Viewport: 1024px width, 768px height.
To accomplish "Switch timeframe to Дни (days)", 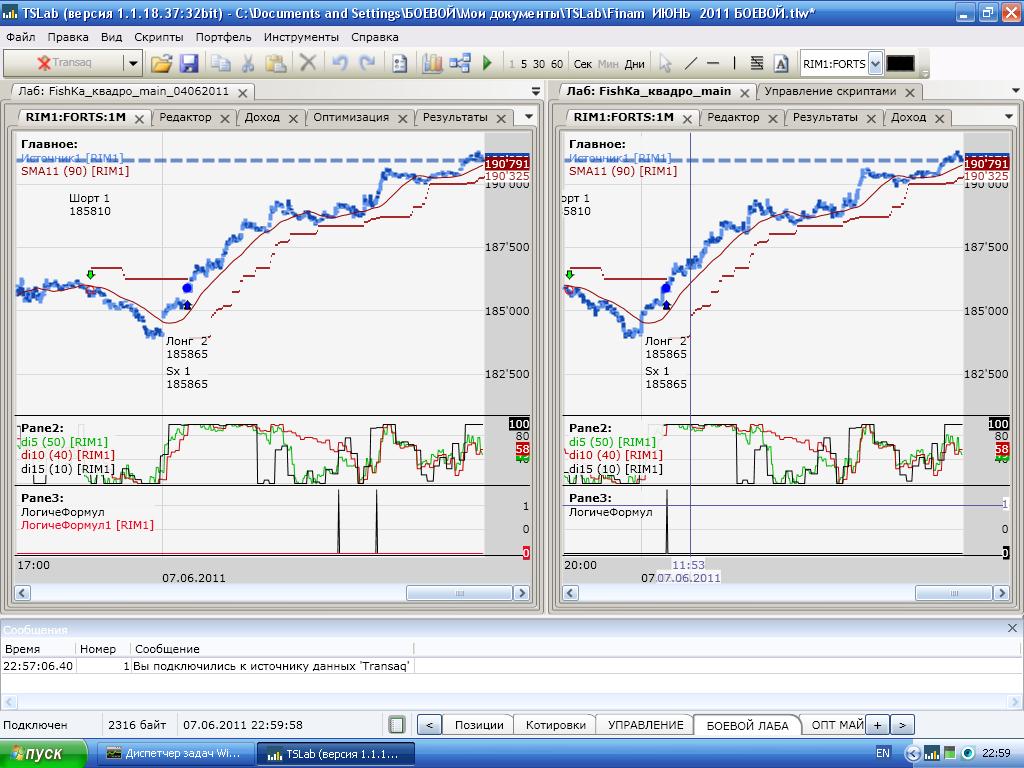I will point(634,64).
